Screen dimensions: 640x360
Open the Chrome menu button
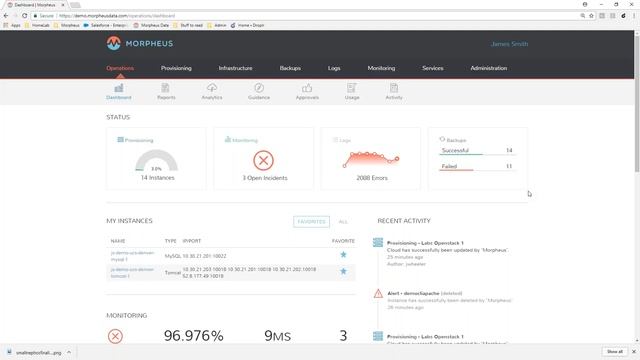pyautogui.click(x=634, y=16)
